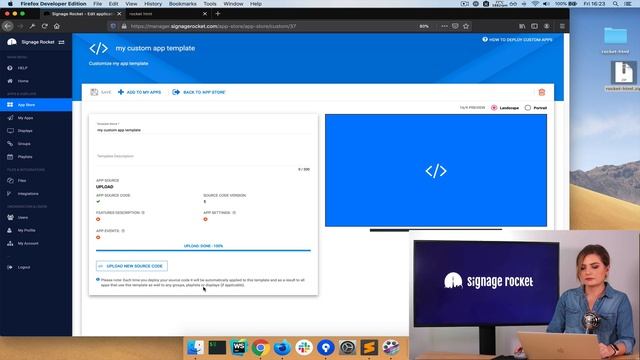Open WebStorm from the dock
This screenshot has width=640, height=360.
tap(239, 348)
